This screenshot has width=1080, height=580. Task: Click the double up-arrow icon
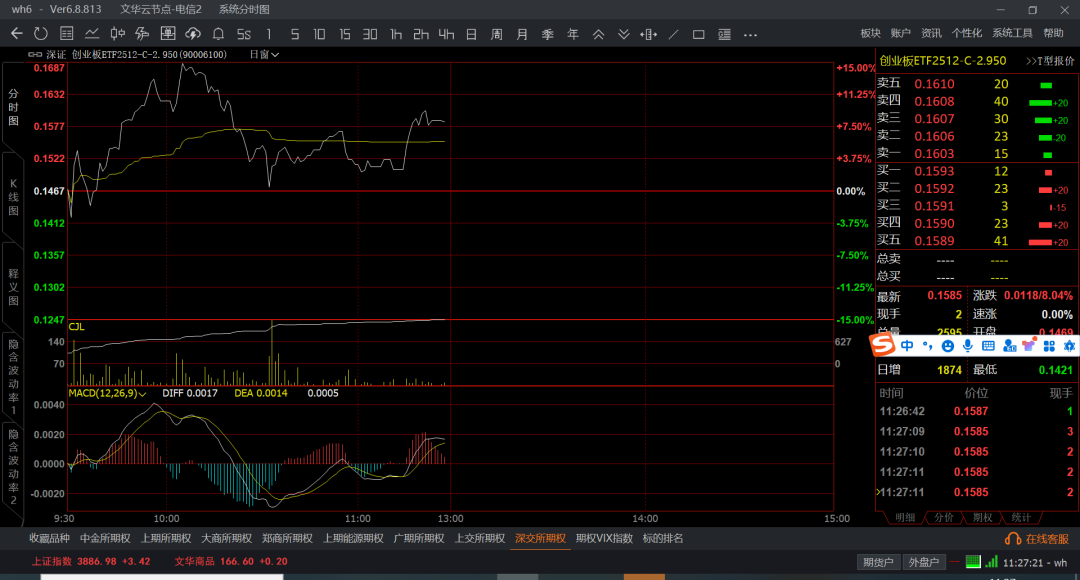point(599,34)
